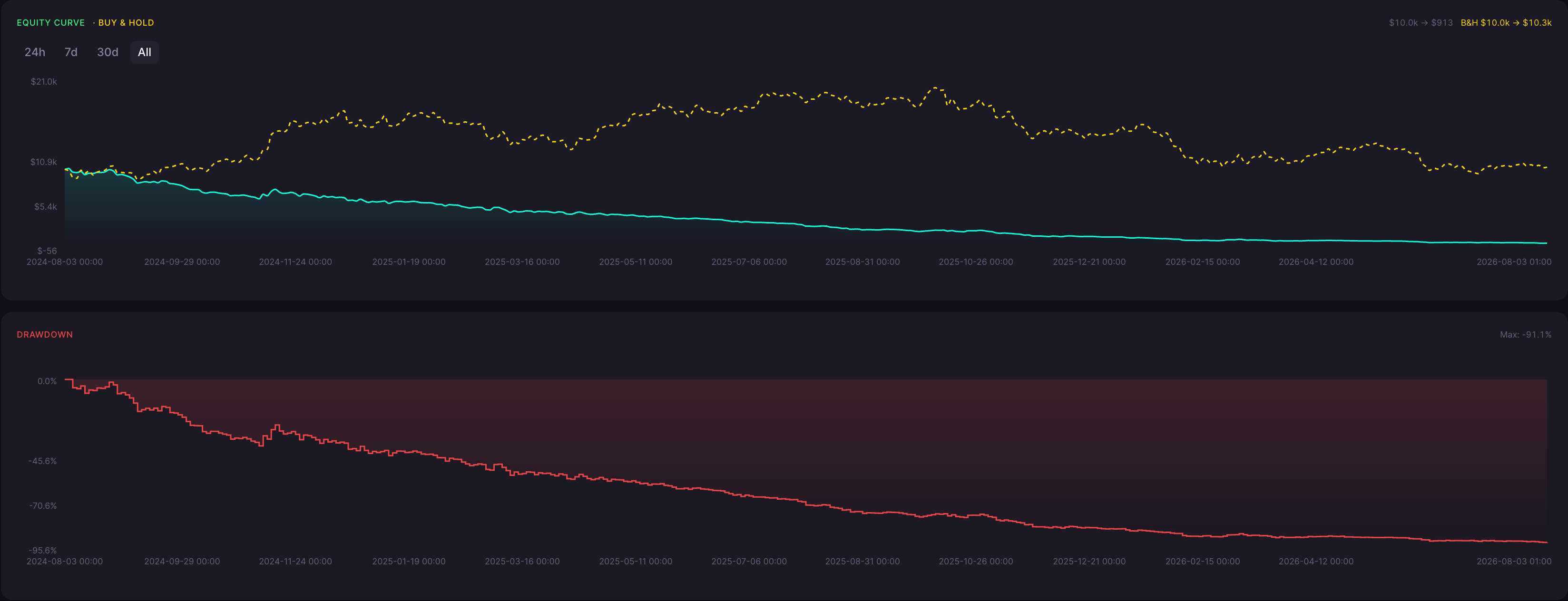Click the DRAWDOWN panel heading
Screen dimensions: 1568x601
pos(44,335)
